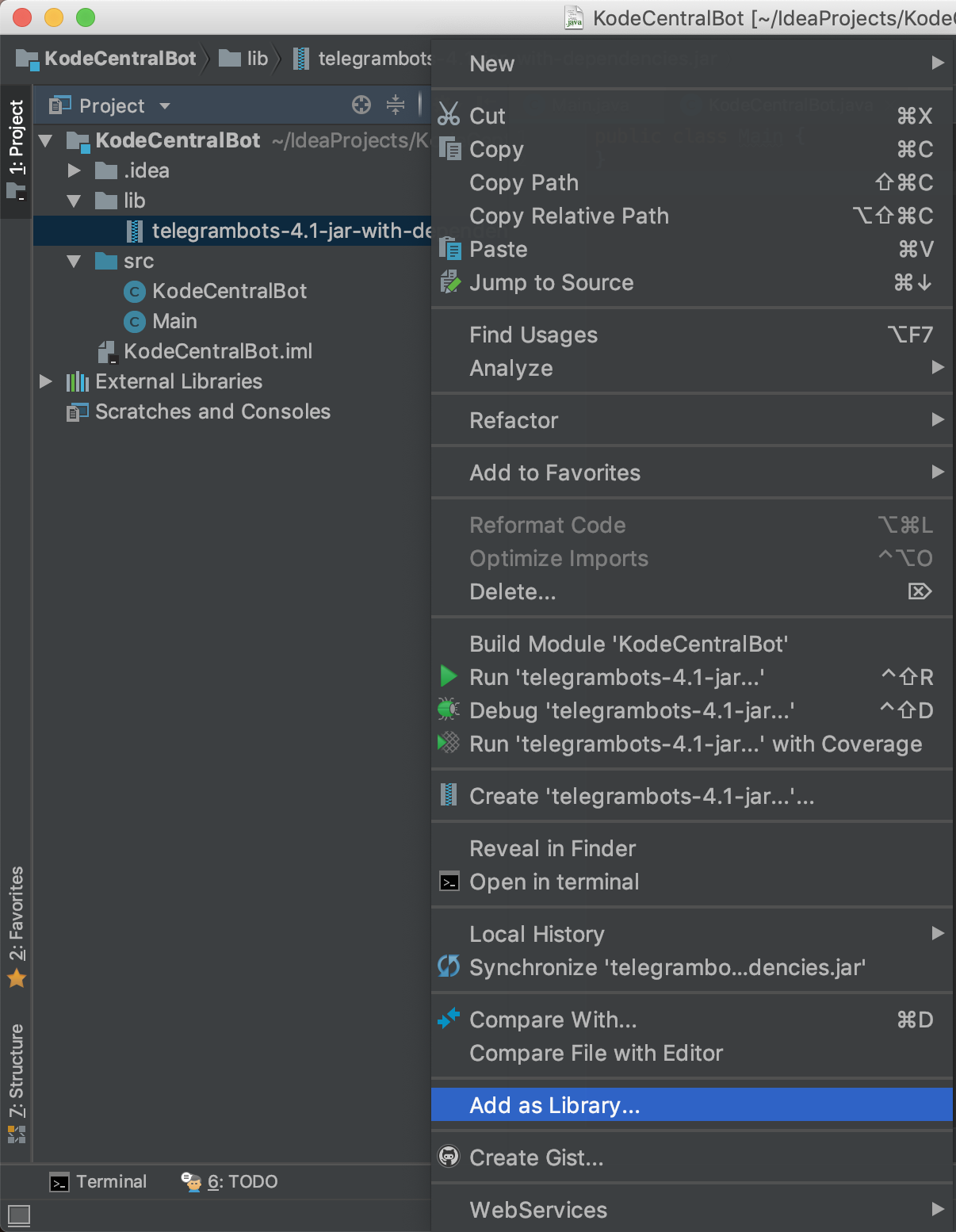
Task: Open the Local History submenu arrow
Action: pos(938,933)
